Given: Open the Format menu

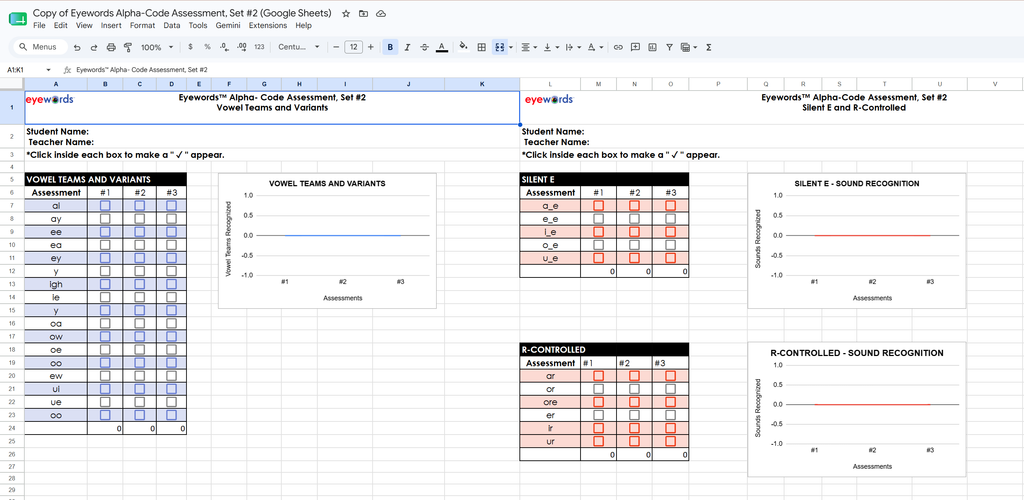Looking at the screenshot, I should point(142,25).
